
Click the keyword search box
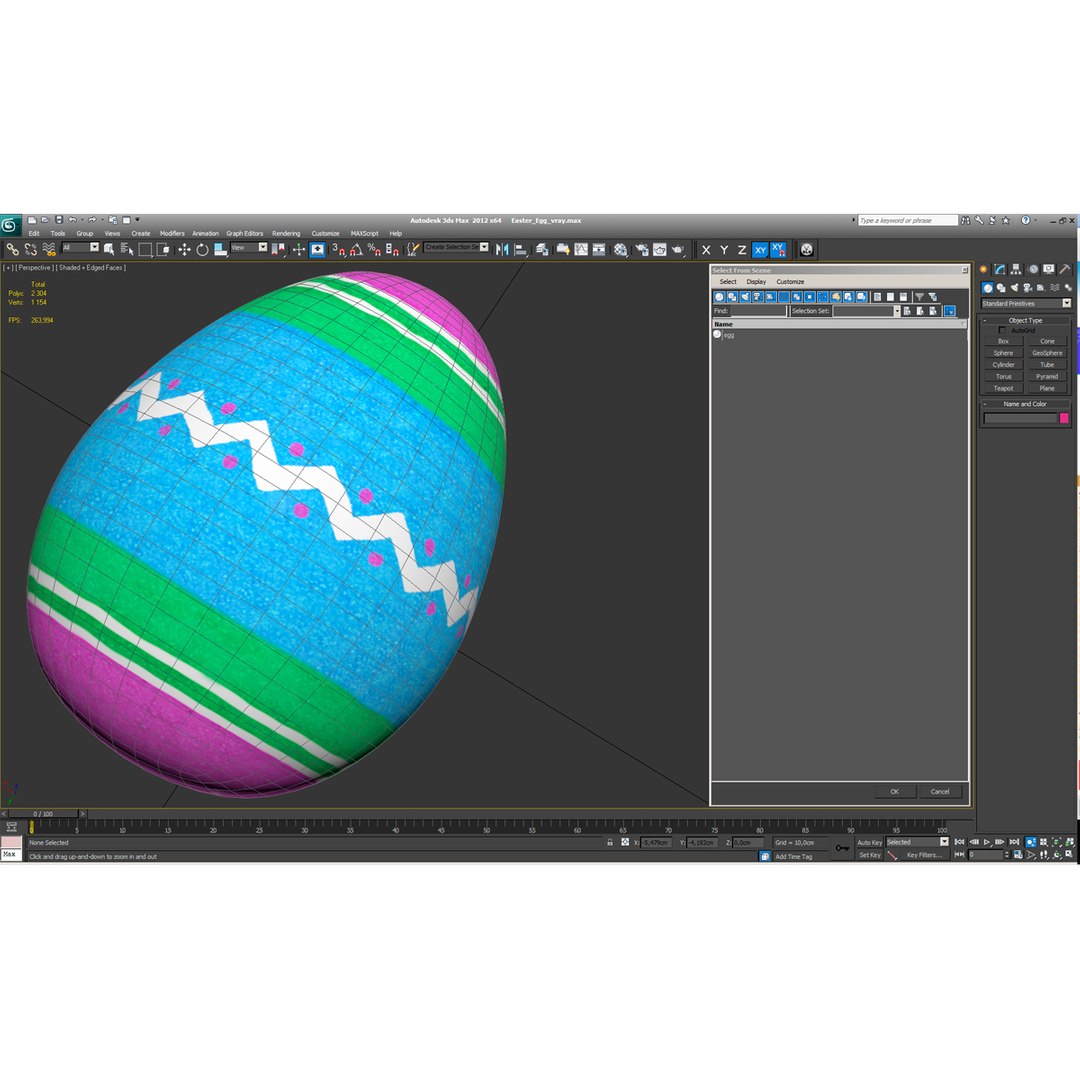pos(907,220)
